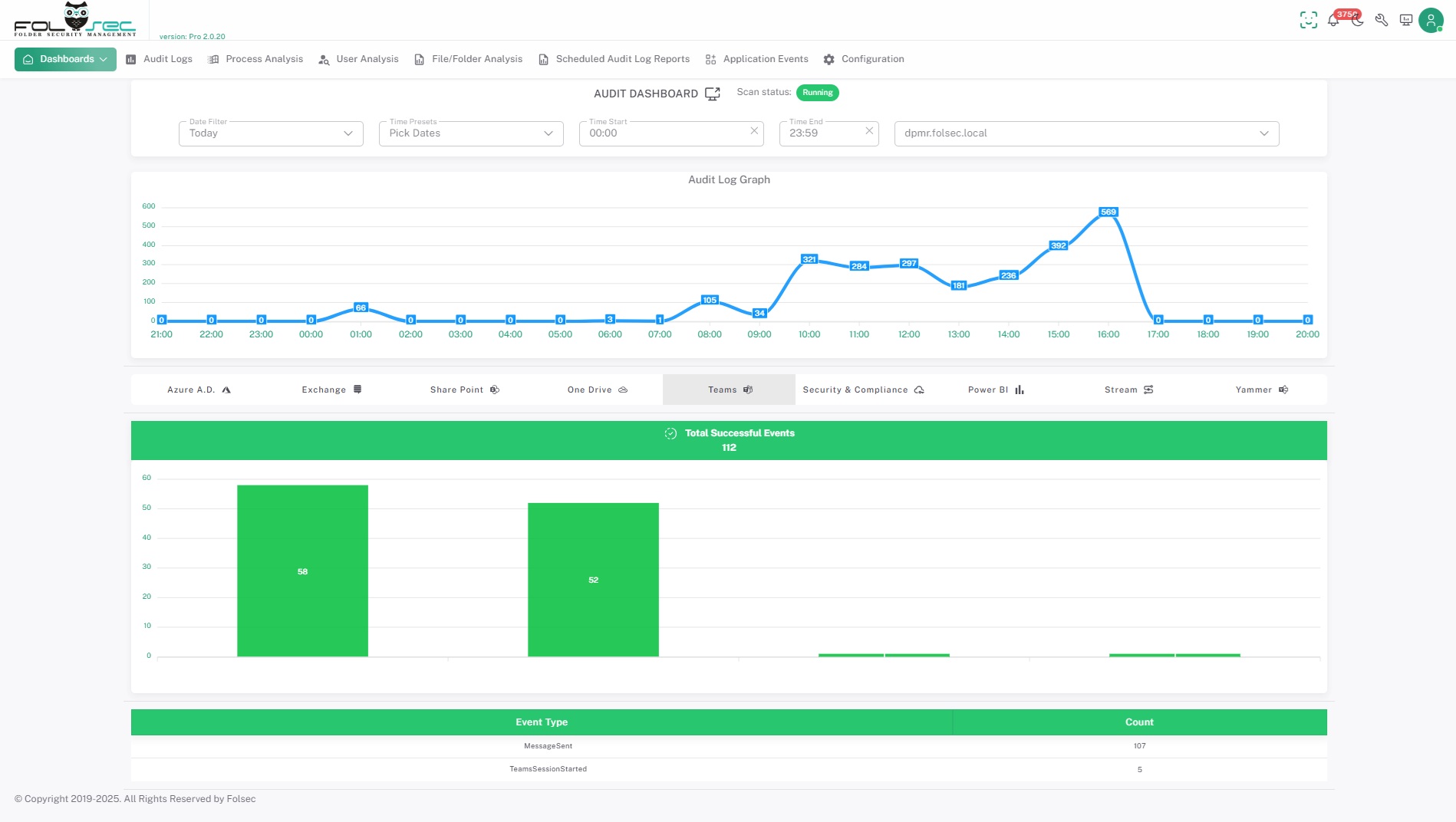Open Audit Dashboard in external window icon

point(713,94)
